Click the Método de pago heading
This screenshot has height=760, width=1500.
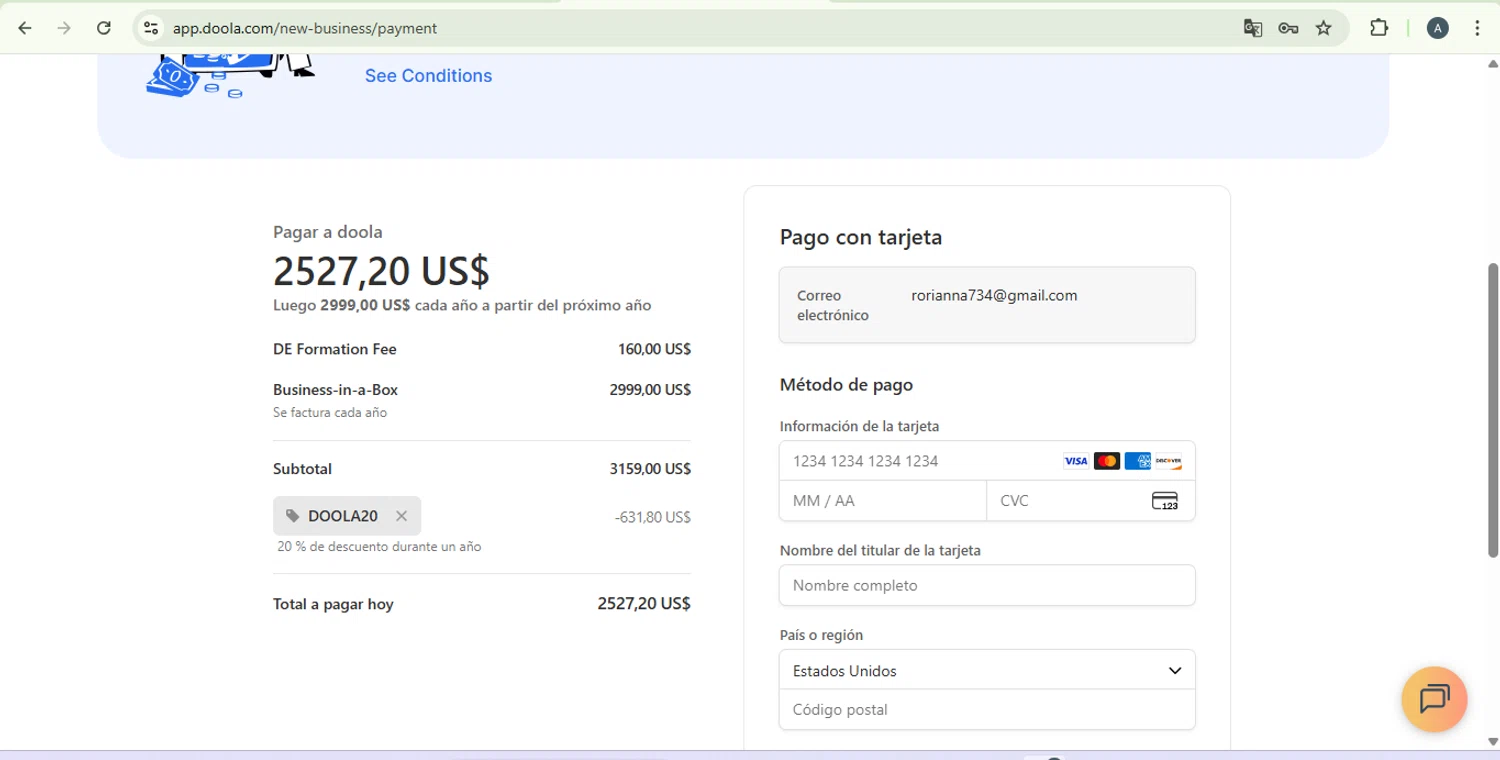click(846, 384)
